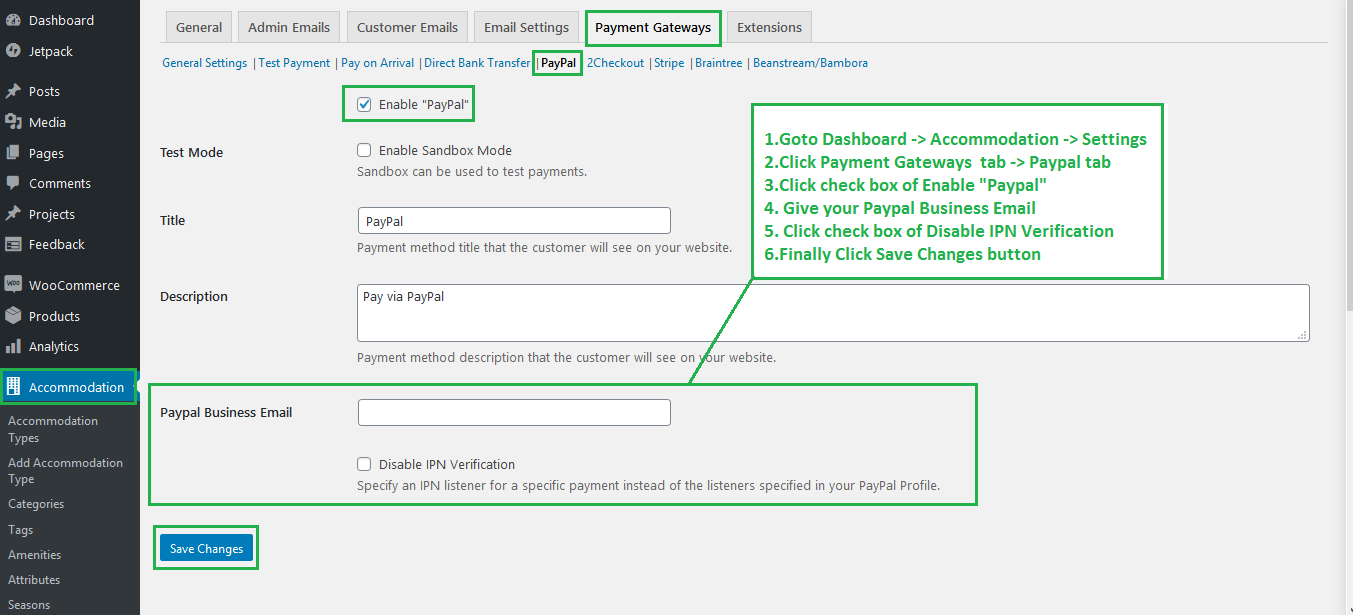This screenshot has width=1353, height=615.
Task: Open the Admin Emails tab
Action: pyautogui.click(x=289, y=27)
